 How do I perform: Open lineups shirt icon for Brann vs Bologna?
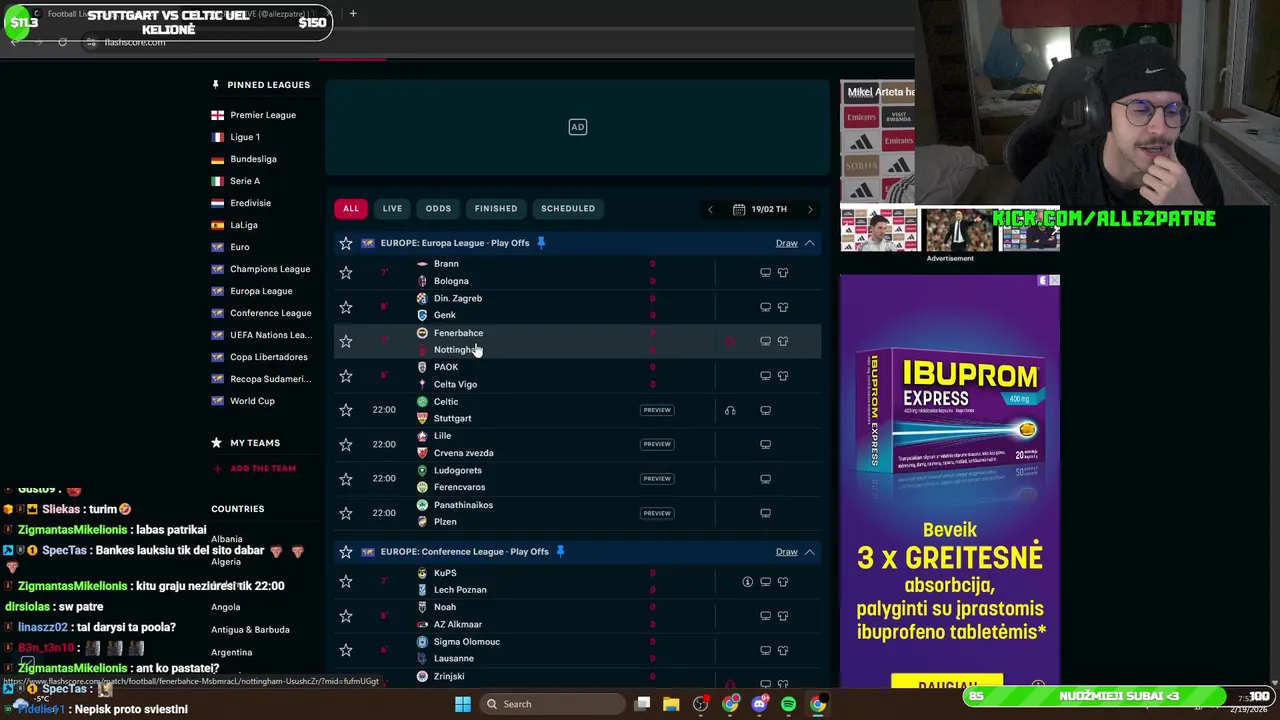click(783, 272)
